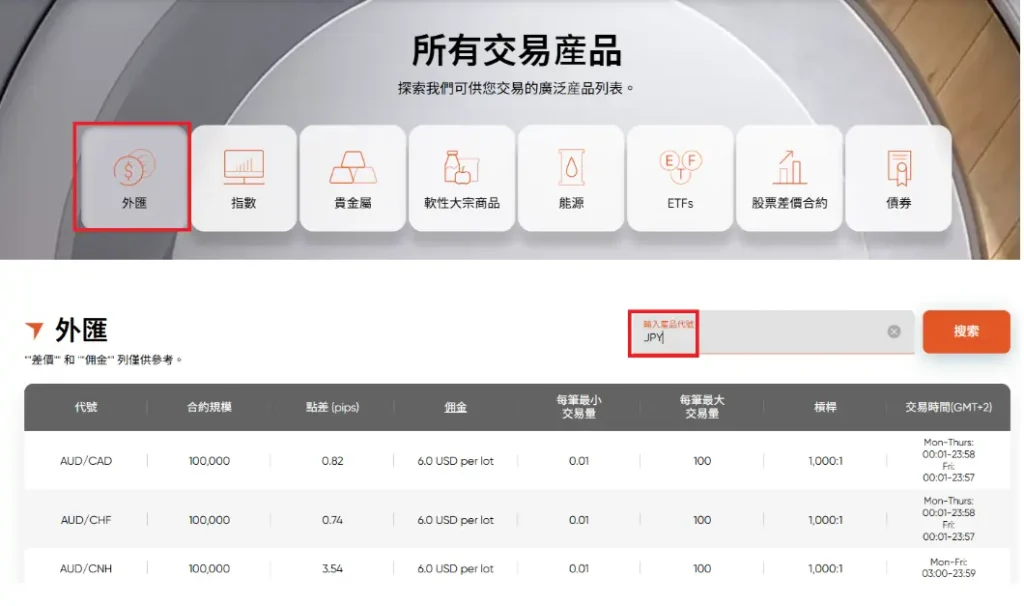The width and height of the screenshot is (1024, 606).
Task: Click the 佣金 column header
Action: point(455,408)
